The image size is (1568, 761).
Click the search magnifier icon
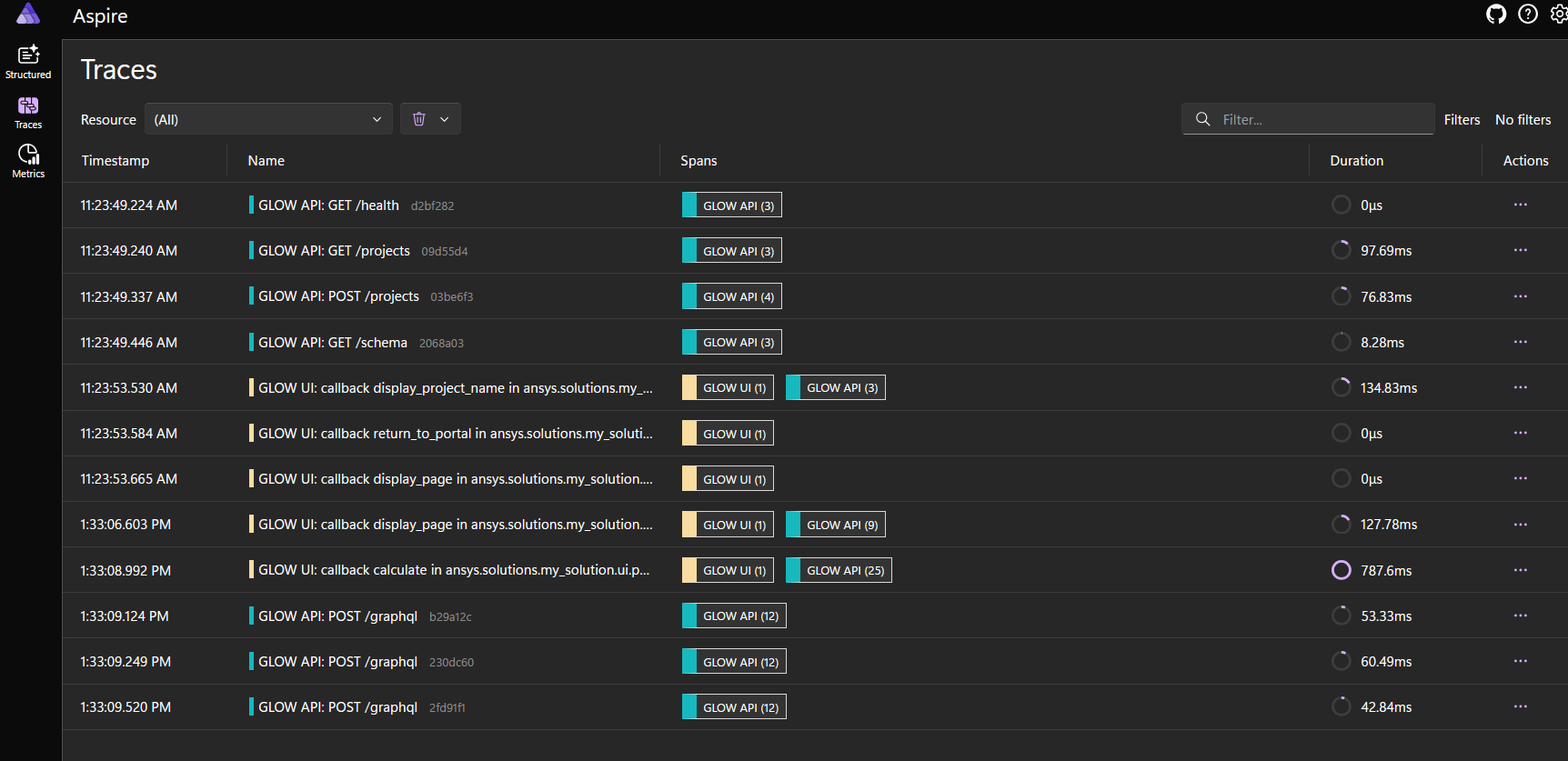click(x=1202, y=119)
